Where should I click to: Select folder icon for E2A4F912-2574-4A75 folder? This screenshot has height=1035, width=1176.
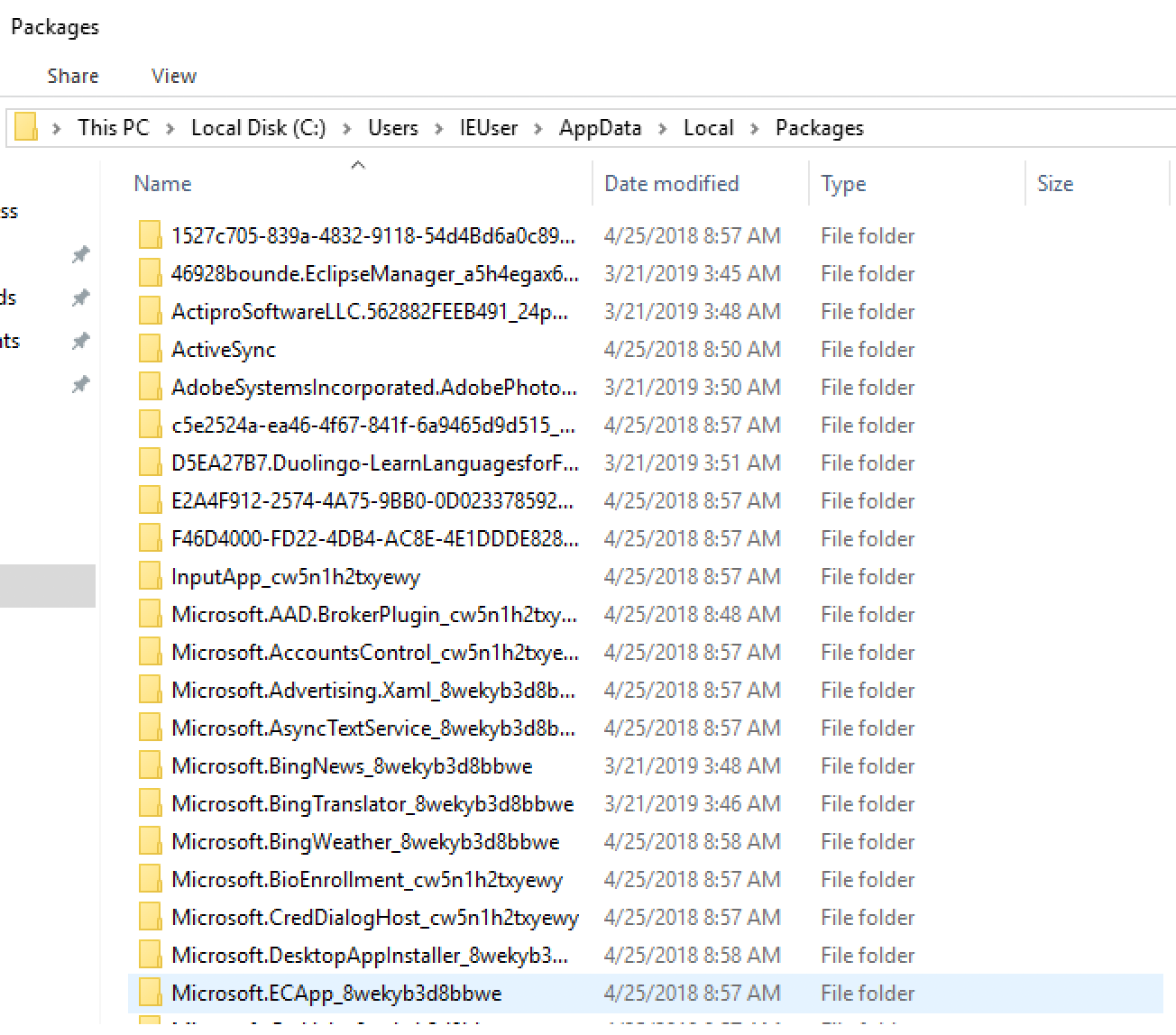(x=150, y=500)
